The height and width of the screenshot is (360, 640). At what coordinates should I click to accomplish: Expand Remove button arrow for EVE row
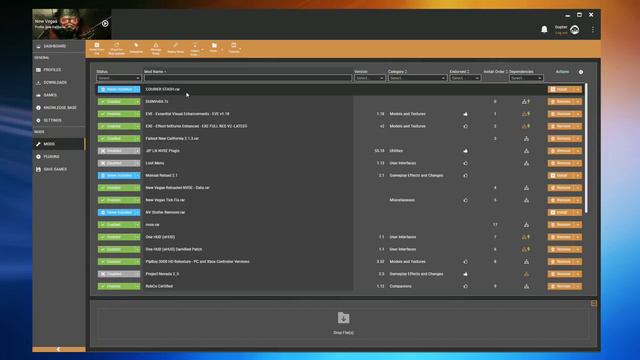pyautogui.click(x=578, y=114)
